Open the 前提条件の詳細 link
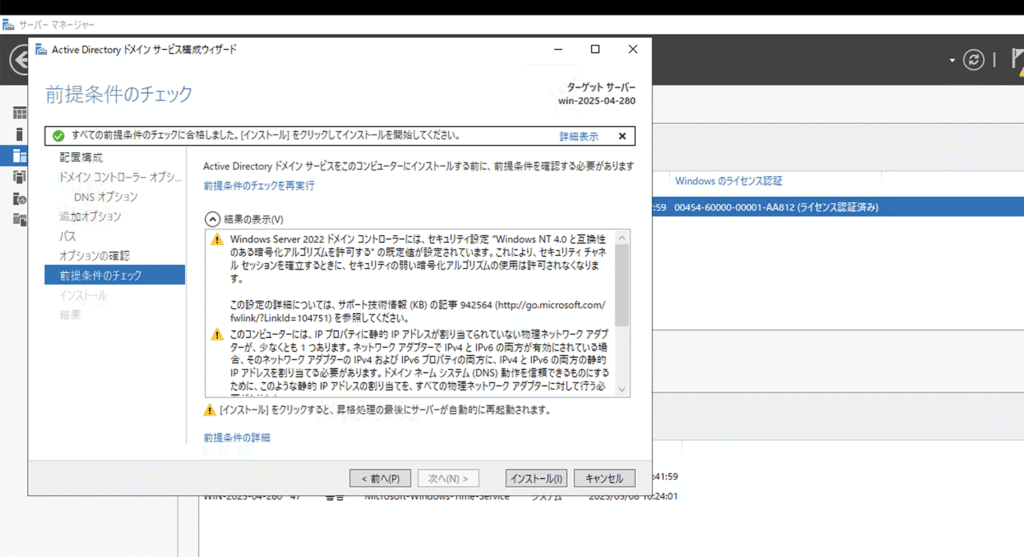Screen dimensions: 1024x557 tap(236, 438)
